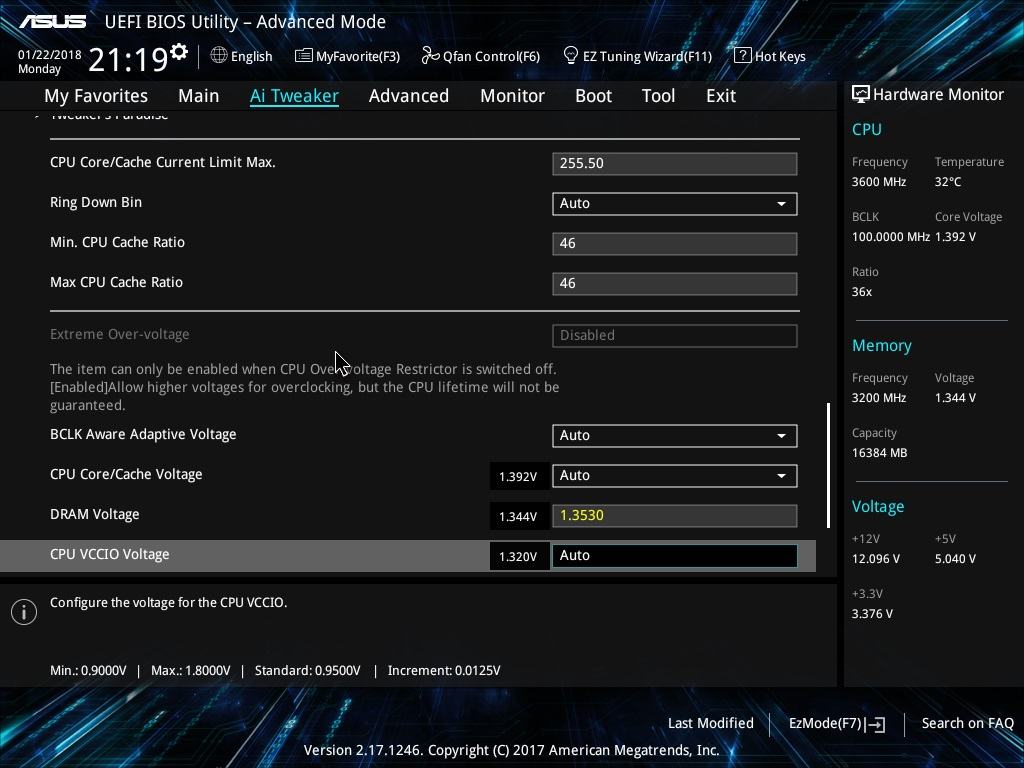The height and width of the screenshot is (768, 1024).
Task: Select the DRAM Voltage label
Action: (x=95, y=515)
